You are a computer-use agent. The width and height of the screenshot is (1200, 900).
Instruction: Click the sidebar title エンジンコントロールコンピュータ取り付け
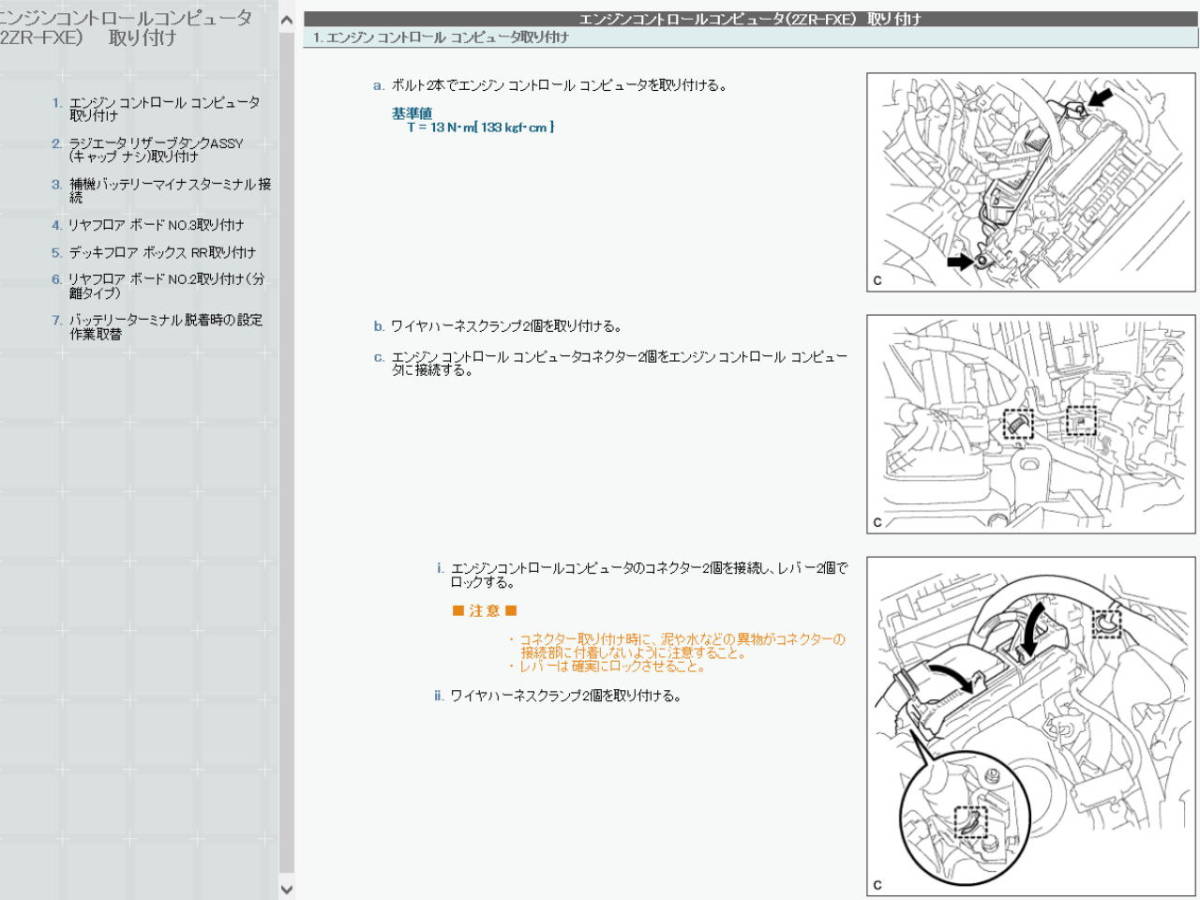point(125,25)
